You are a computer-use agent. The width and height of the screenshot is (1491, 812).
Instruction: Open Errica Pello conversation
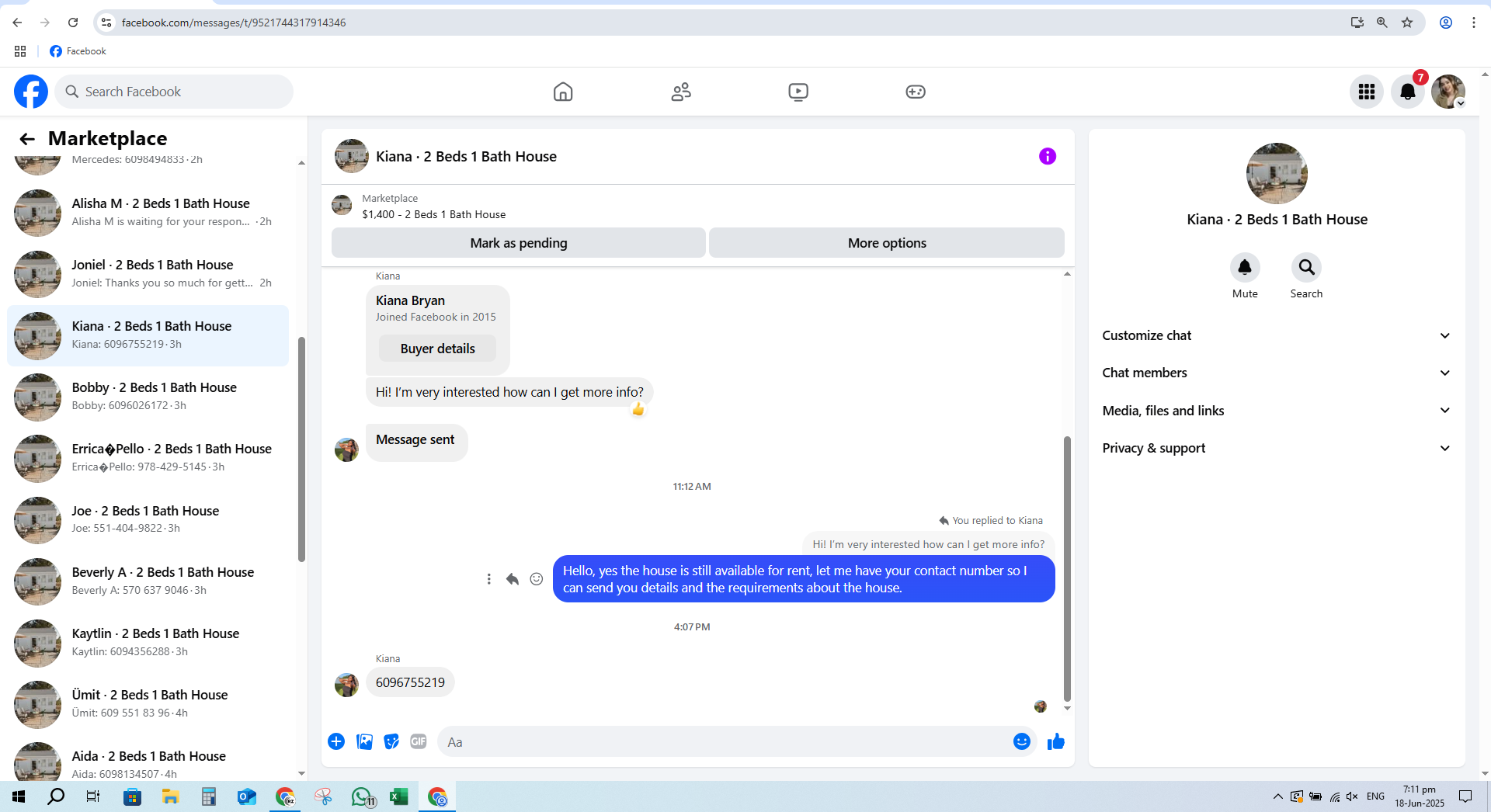pos(148,458)
